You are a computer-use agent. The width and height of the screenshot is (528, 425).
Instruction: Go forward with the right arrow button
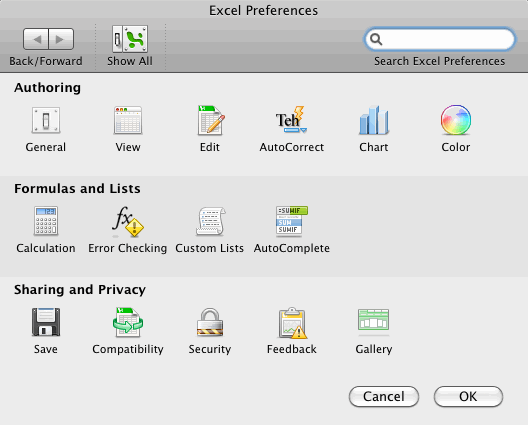61,39
